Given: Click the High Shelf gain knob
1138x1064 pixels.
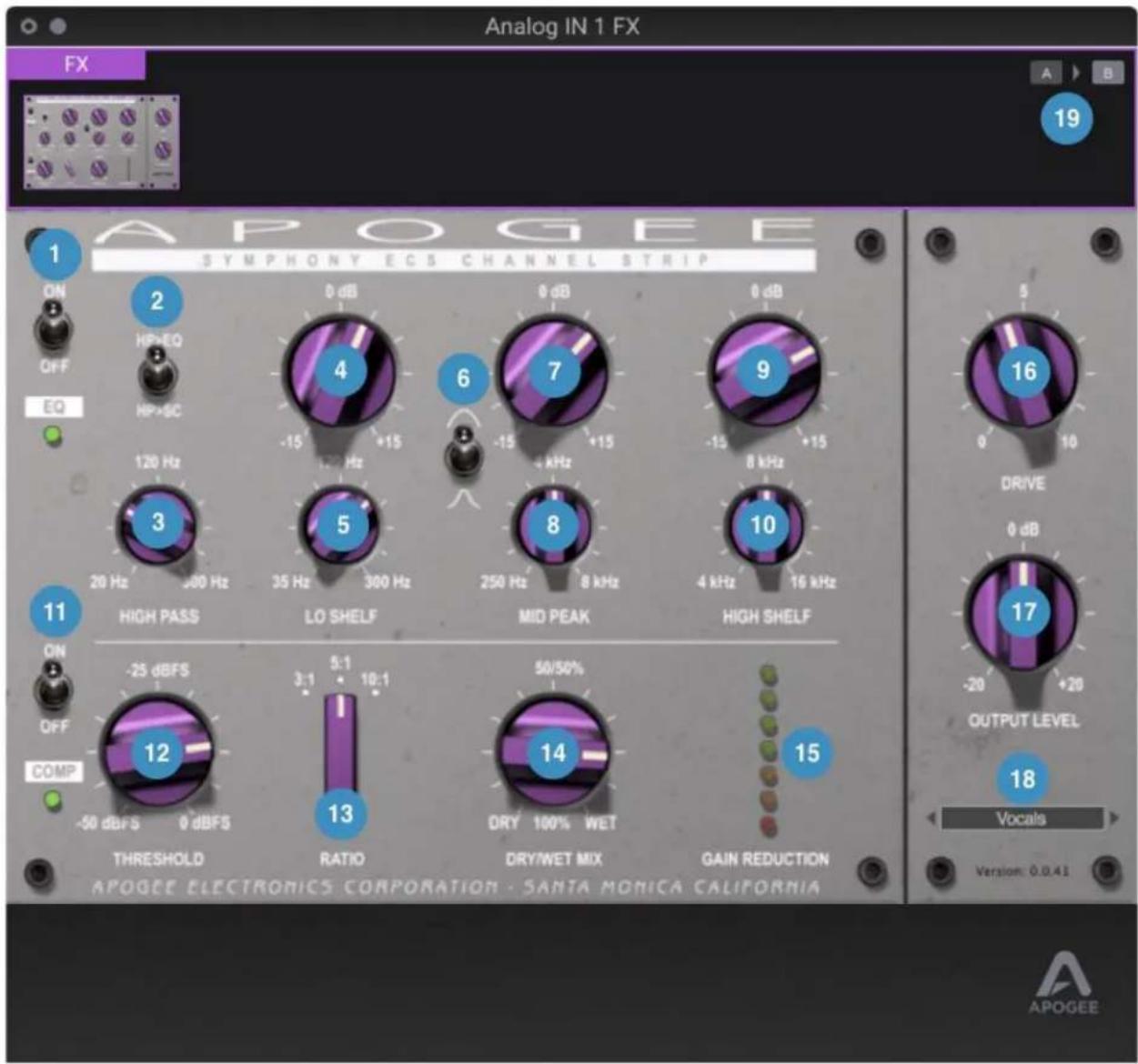Looking at the screenshot, I should (764, 371).
